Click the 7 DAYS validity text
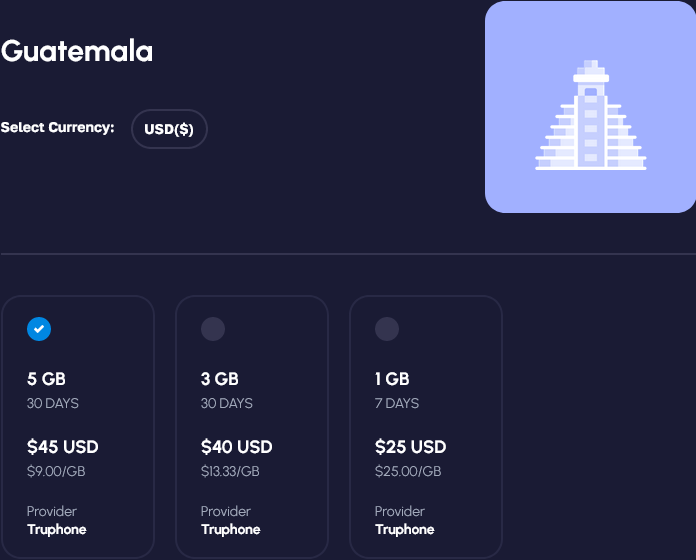This screenshot has width=696, height=560. 397,404
